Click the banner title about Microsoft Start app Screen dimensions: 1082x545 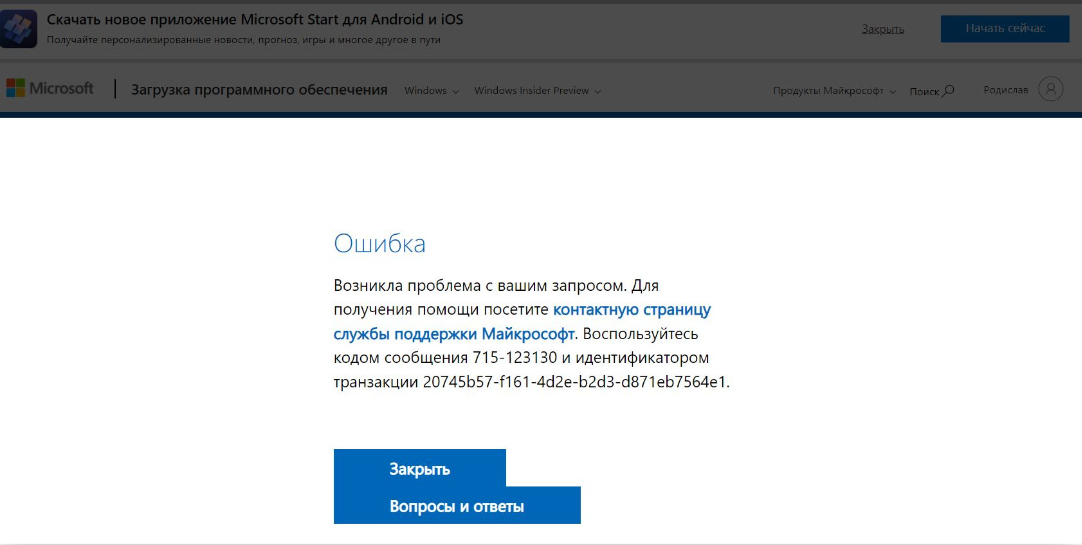tap(255, 20)
